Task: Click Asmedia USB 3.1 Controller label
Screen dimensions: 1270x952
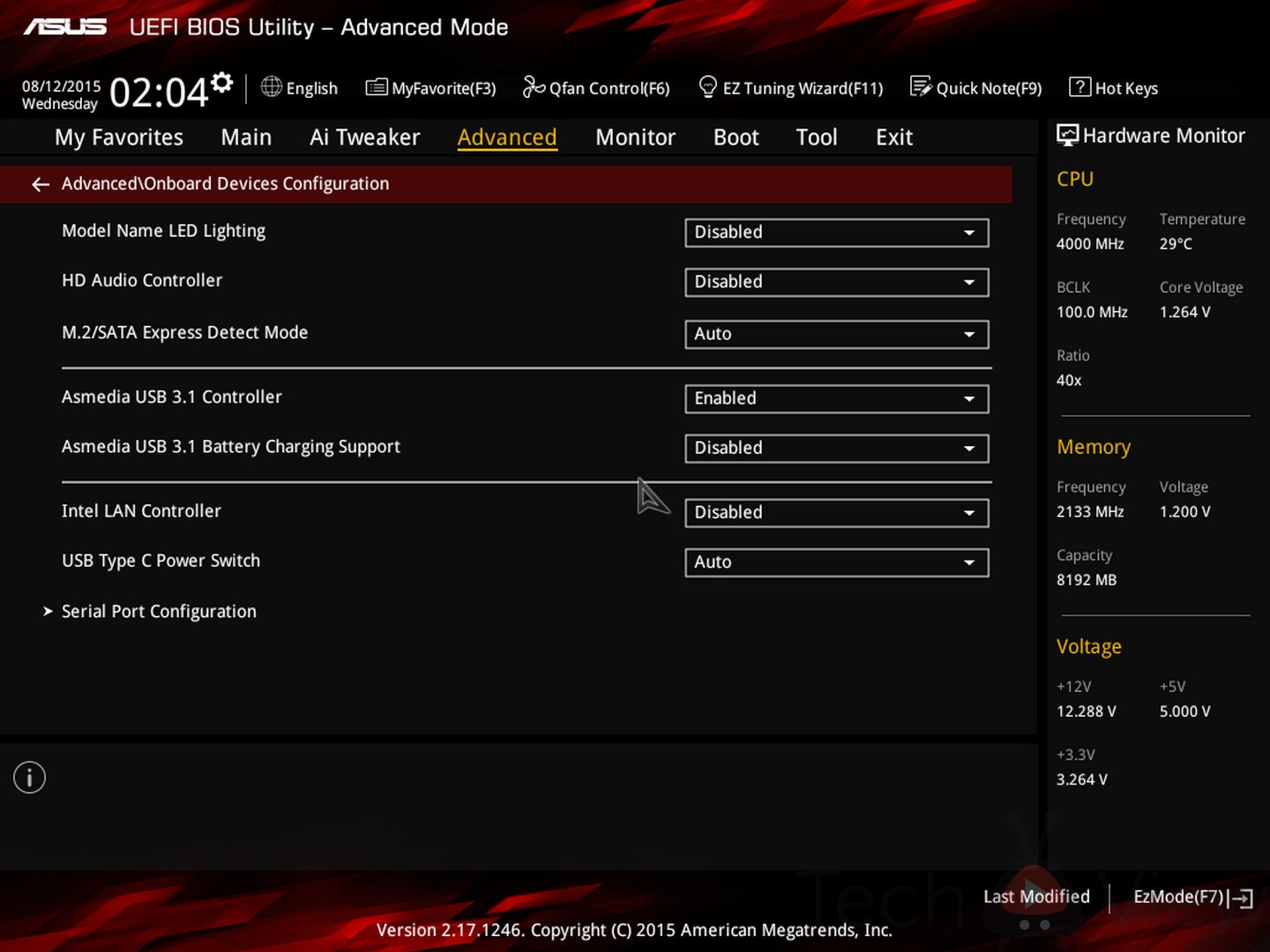Action: click(172, 397)
